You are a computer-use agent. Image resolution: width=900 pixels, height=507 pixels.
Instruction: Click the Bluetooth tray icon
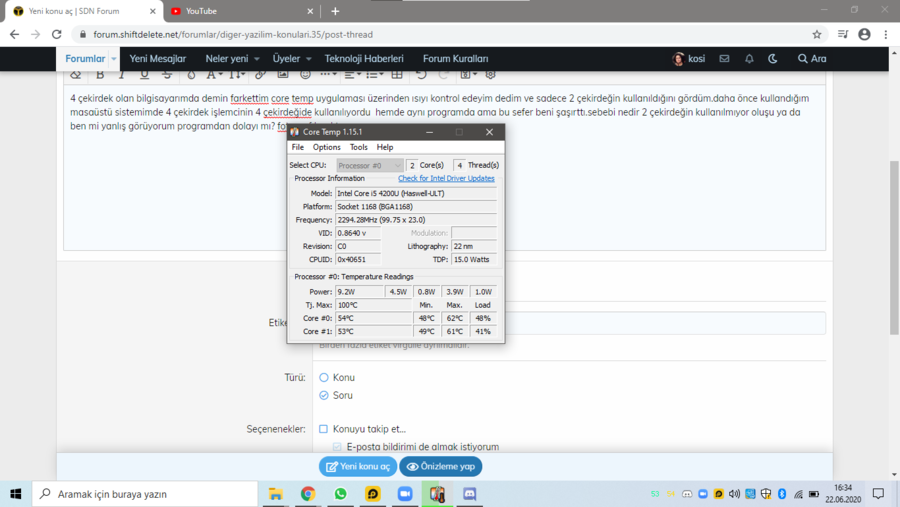pos(782,494)
